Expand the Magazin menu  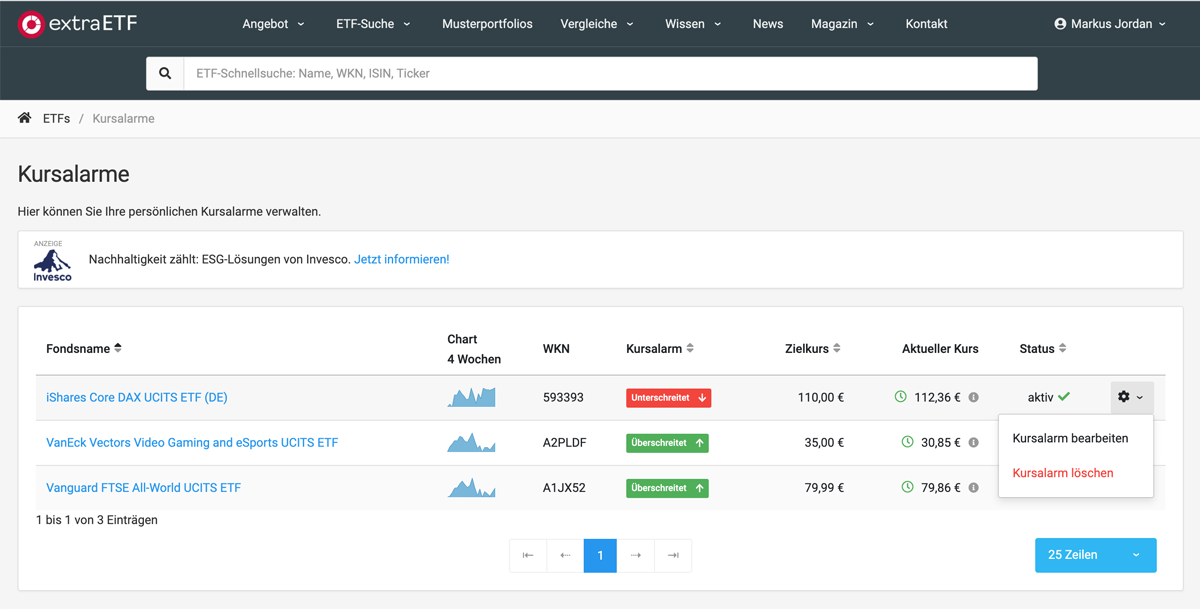point(844,24)
